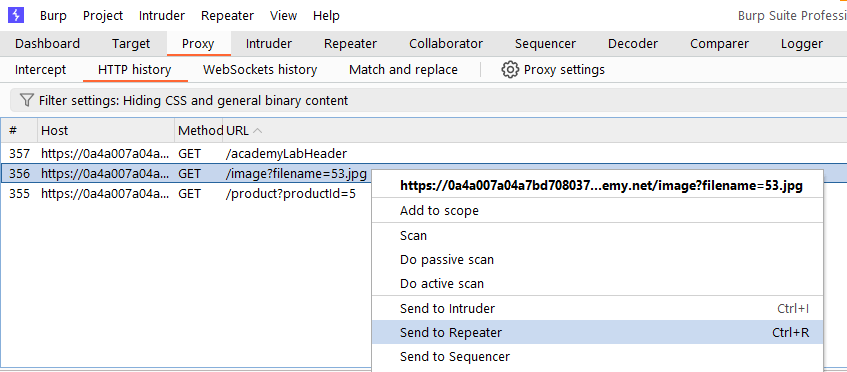Image resolution: width=847 pixels, height=372 pixels.
Task: Switch to the Intercept sub-tab
Action: click(x=41, y=70)
